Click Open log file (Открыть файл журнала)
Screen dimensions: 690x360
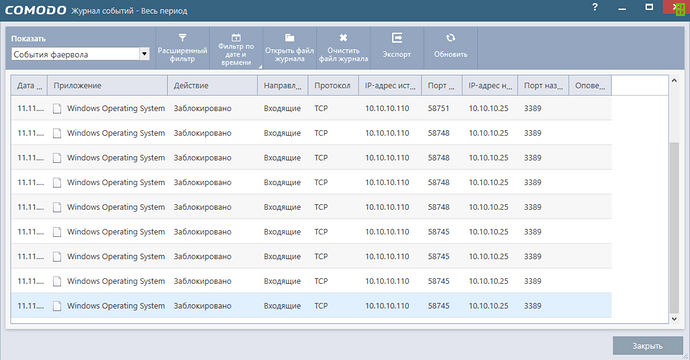[290, 48]
